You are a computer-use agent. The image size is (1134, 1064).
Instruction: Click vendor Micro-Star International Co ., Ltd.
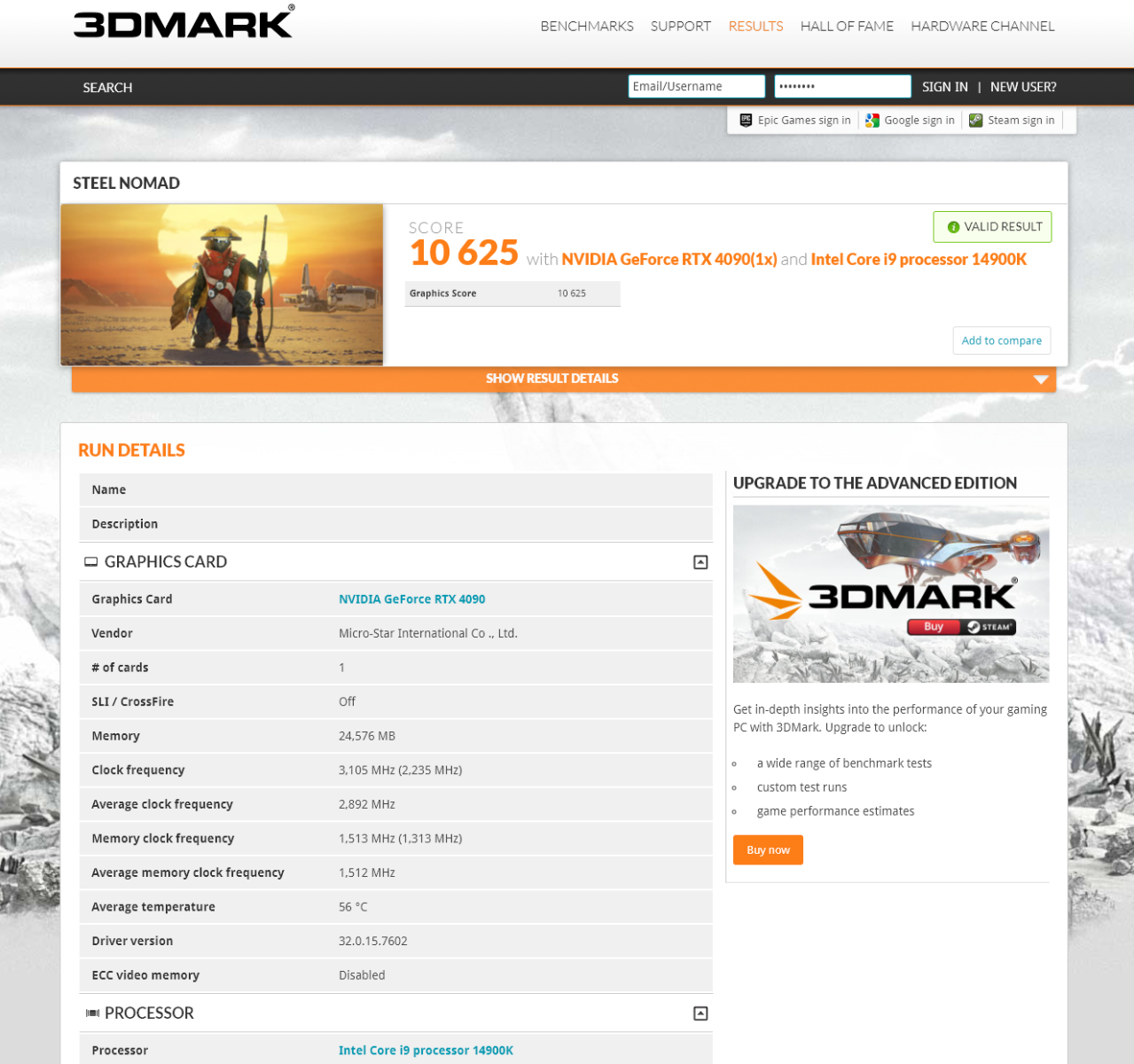(427, 633)
